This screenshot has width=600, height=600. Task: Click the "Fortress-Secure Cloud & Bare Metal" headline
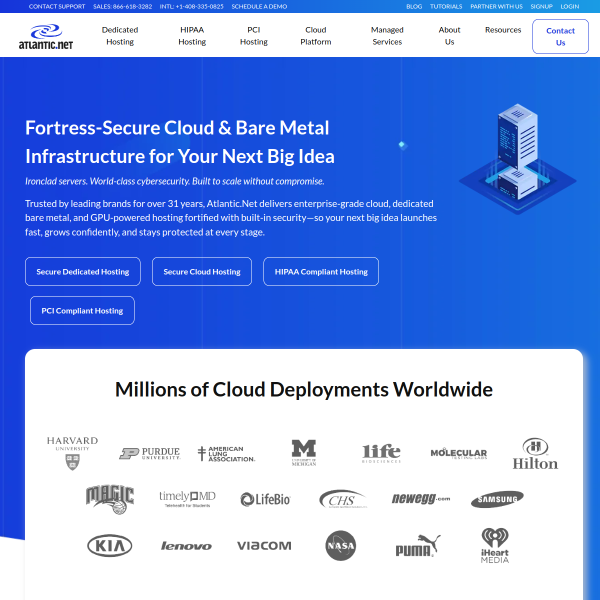177,128
